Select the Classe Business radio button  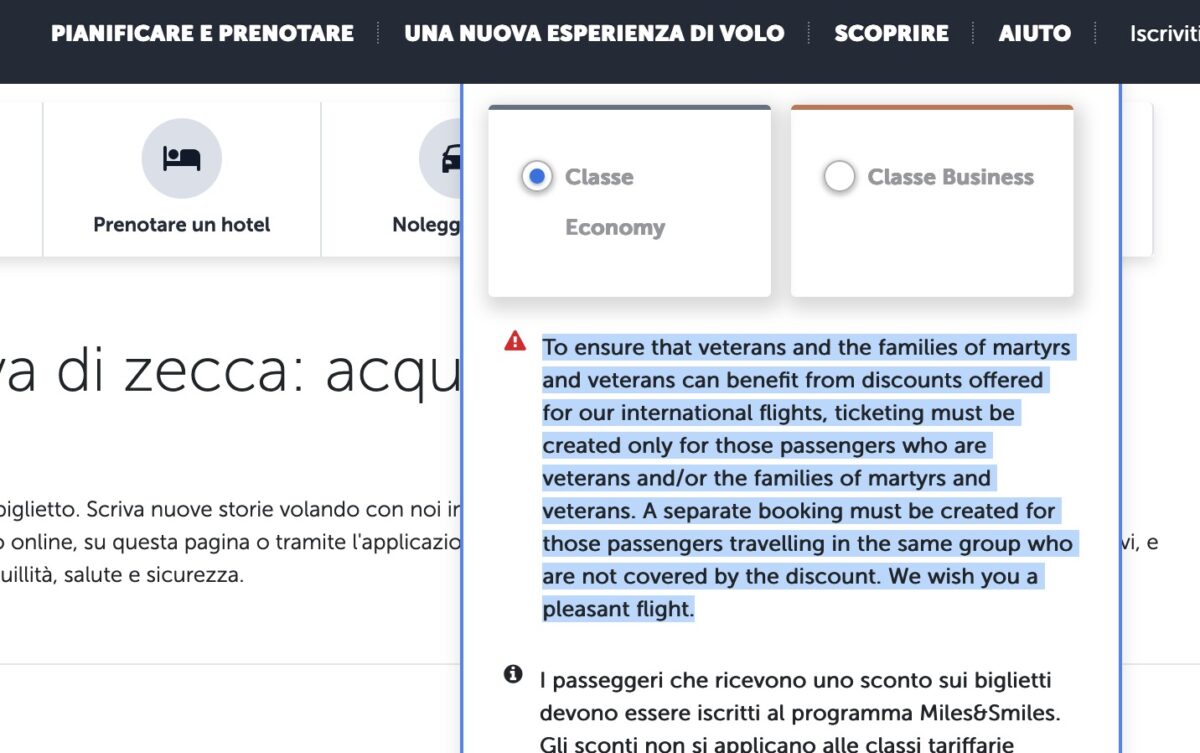(839, 177)
